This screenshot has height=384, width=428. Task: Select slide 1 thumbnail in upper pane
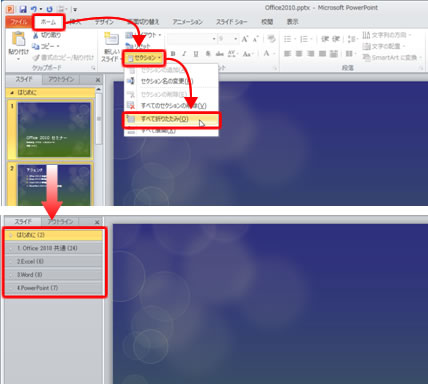tap(54, 130)
